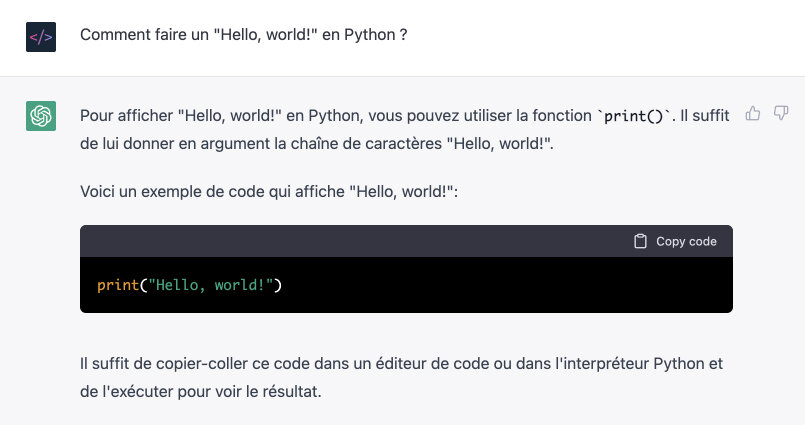Click the print("Hello, world!") code line
This screenshot has height=425, width=805.
tap(189, 285)
